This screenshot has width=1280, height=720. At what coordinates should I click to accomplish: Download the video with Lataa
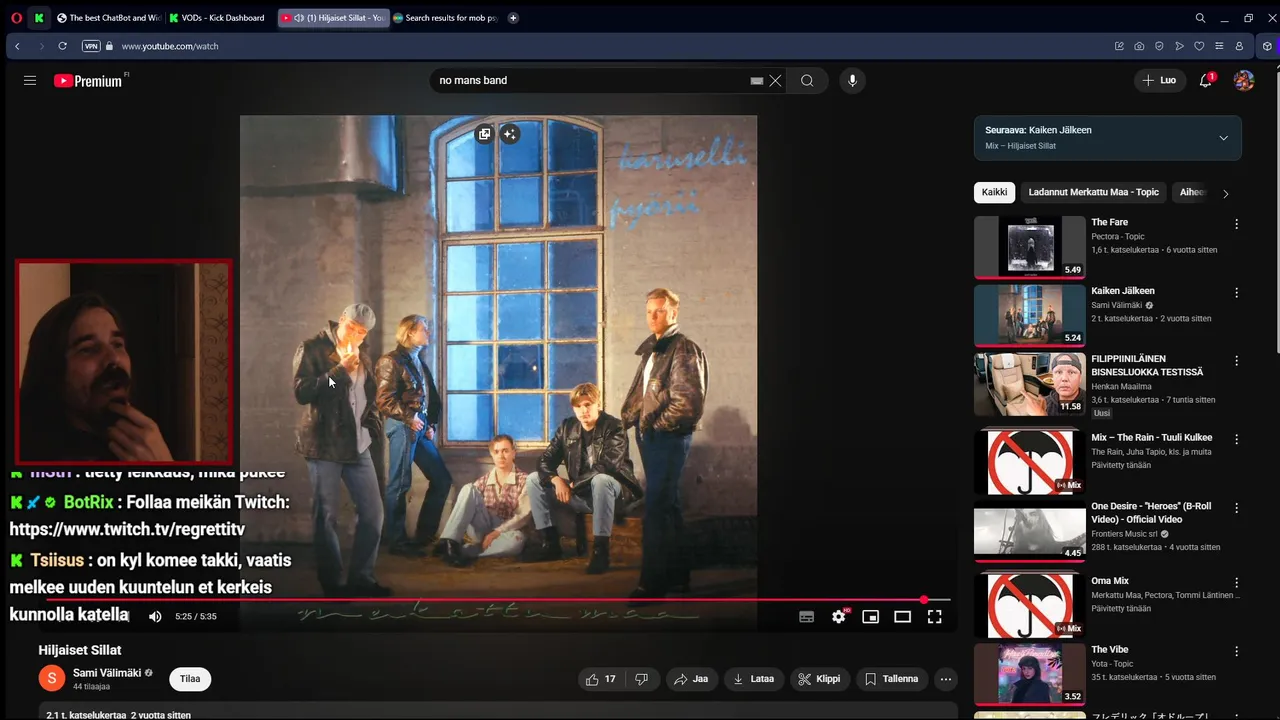(754, 679)
